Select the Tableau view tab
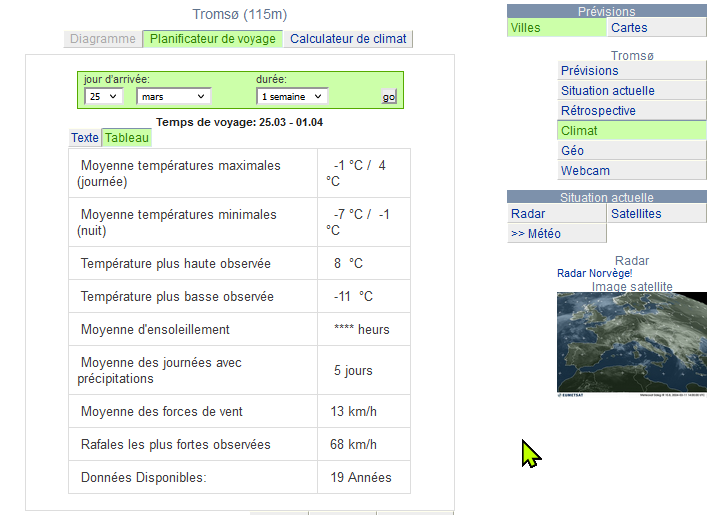This screenshot has width=711, height=515. [x=127, y=138]
